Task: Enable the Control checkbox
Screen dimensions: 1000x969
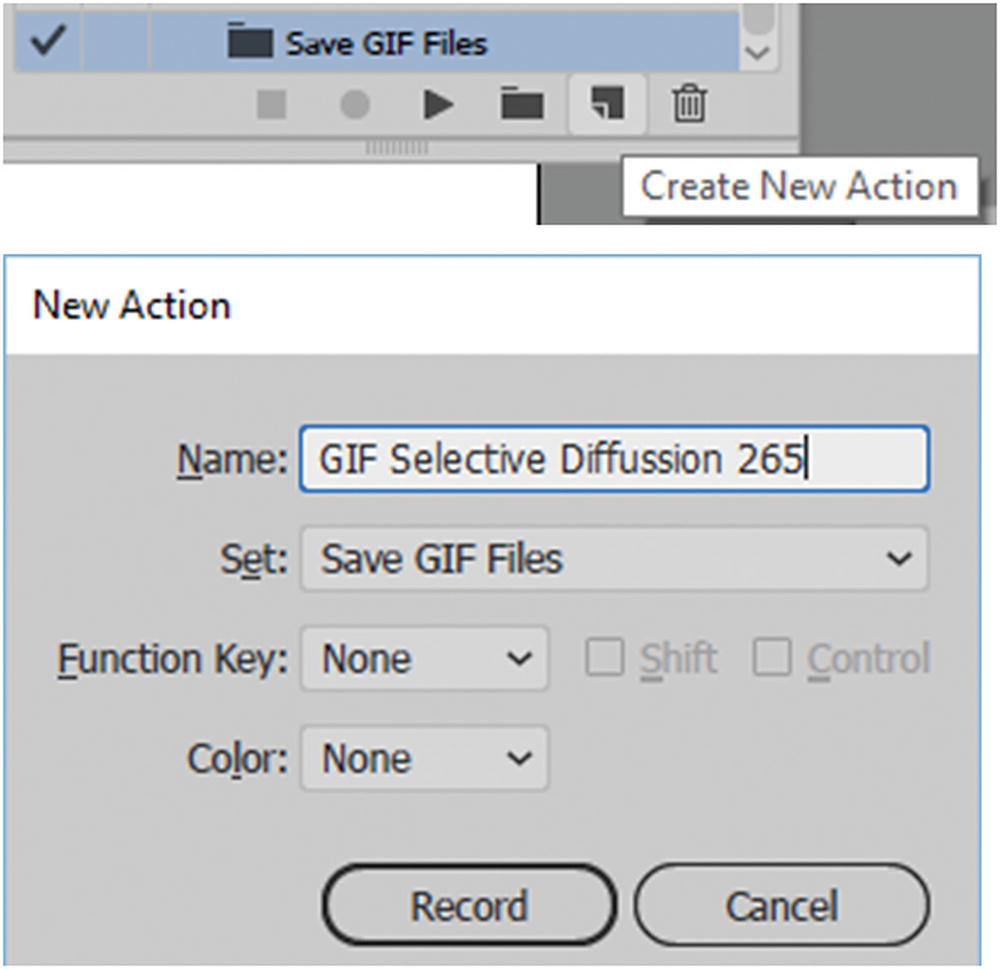Action: 772,657
